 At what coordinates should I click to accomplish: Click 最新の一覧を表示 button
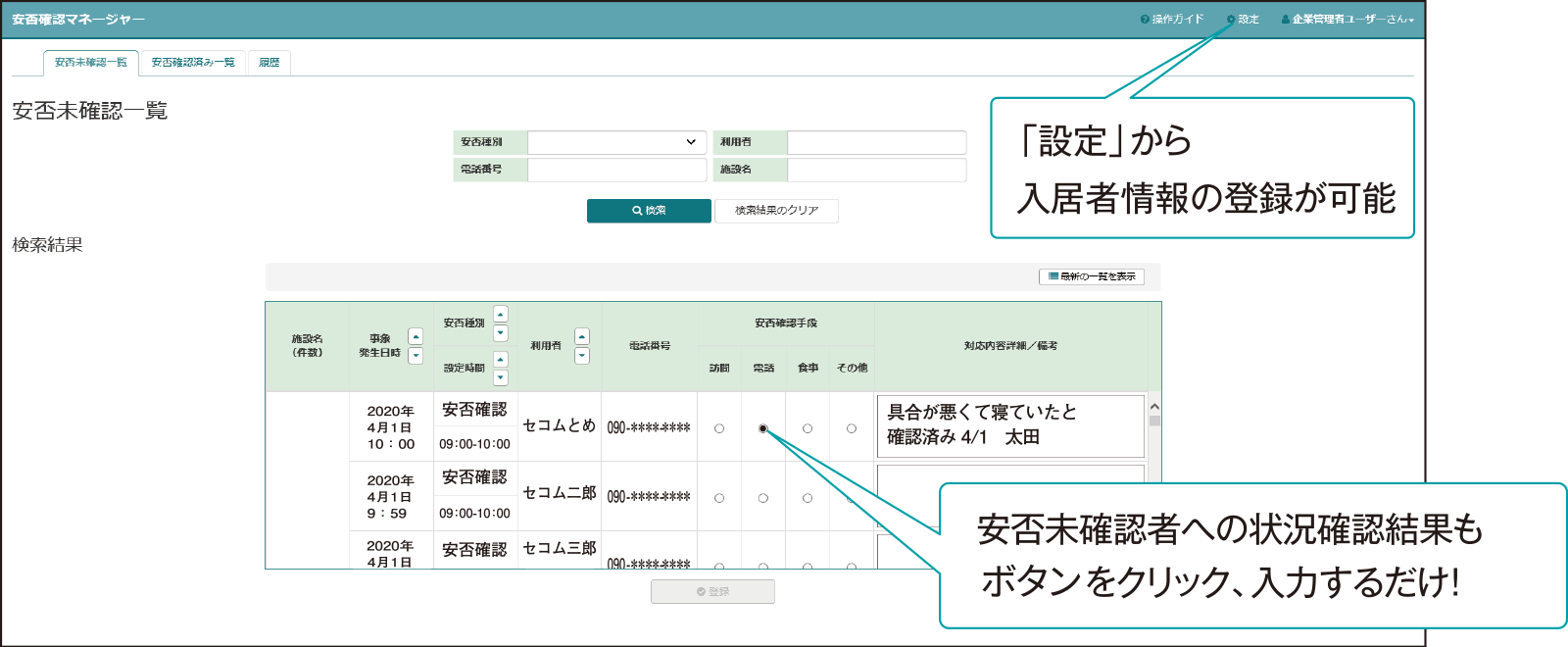pyautogui.click(x=1092, y=276)
